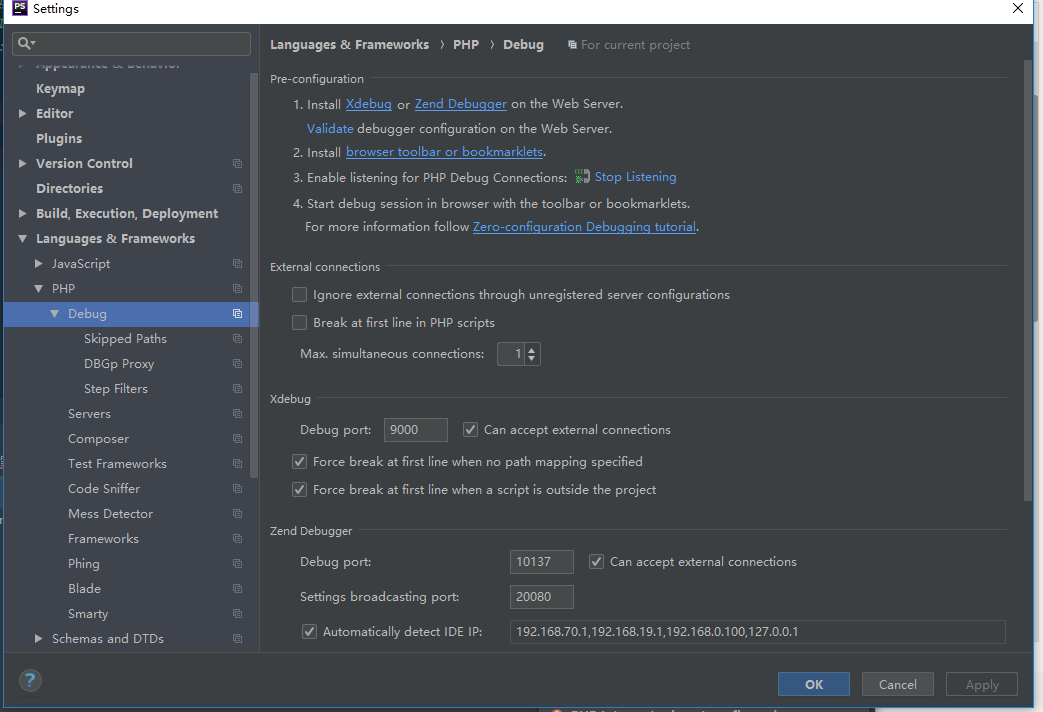Click project-level icon beside Mess Detector

[237, 514]
